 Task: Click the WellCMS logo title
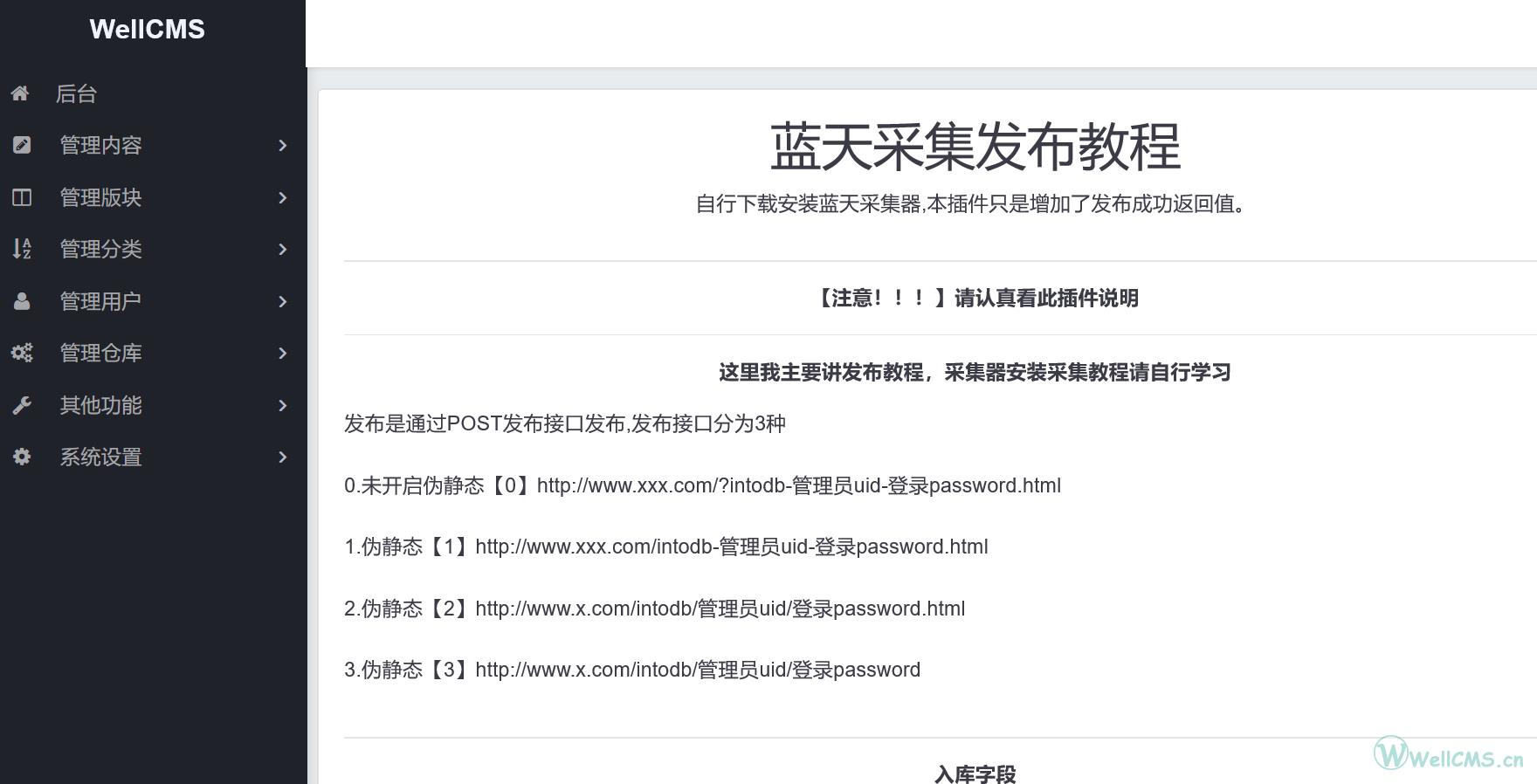(147, 29)
